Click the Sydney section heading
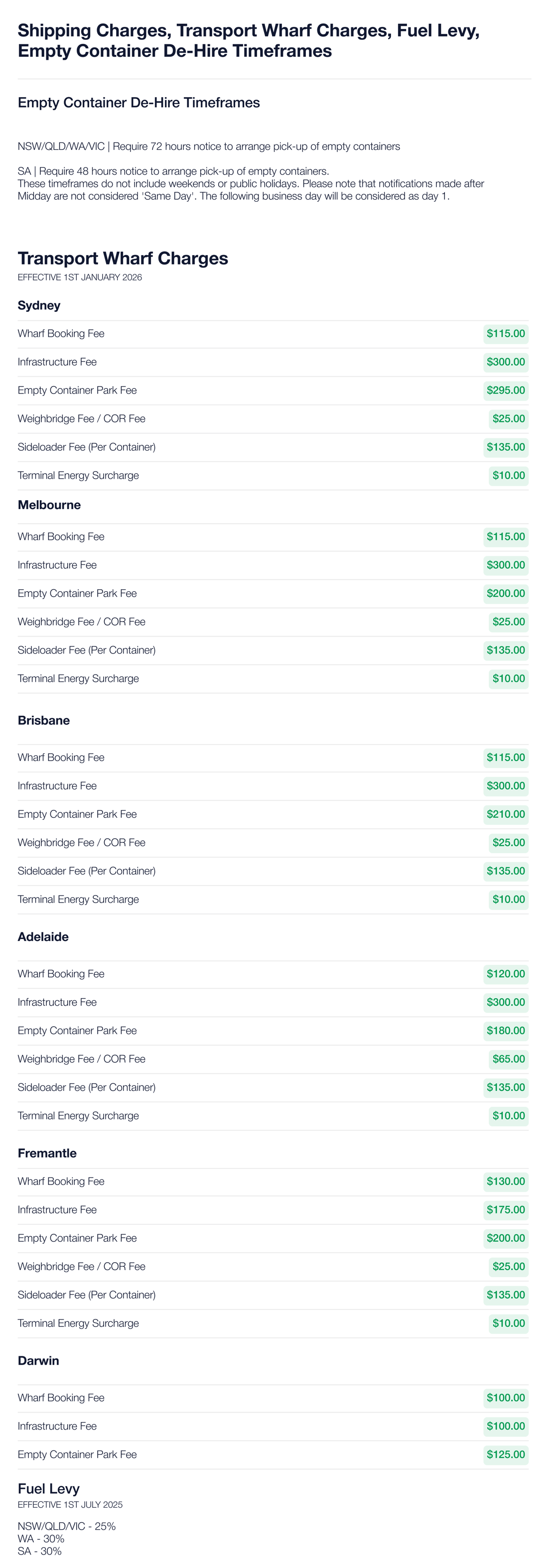Screen dimensions: 558x1568 (38, 305)
